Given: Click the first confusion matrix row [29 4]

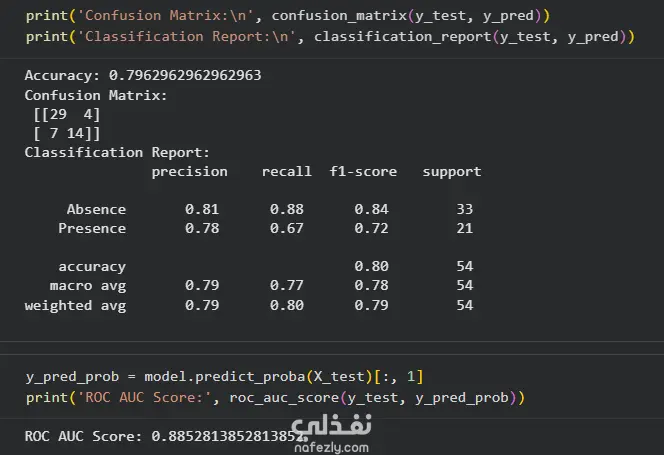Looking at the screenshot, I should [67, 114].
